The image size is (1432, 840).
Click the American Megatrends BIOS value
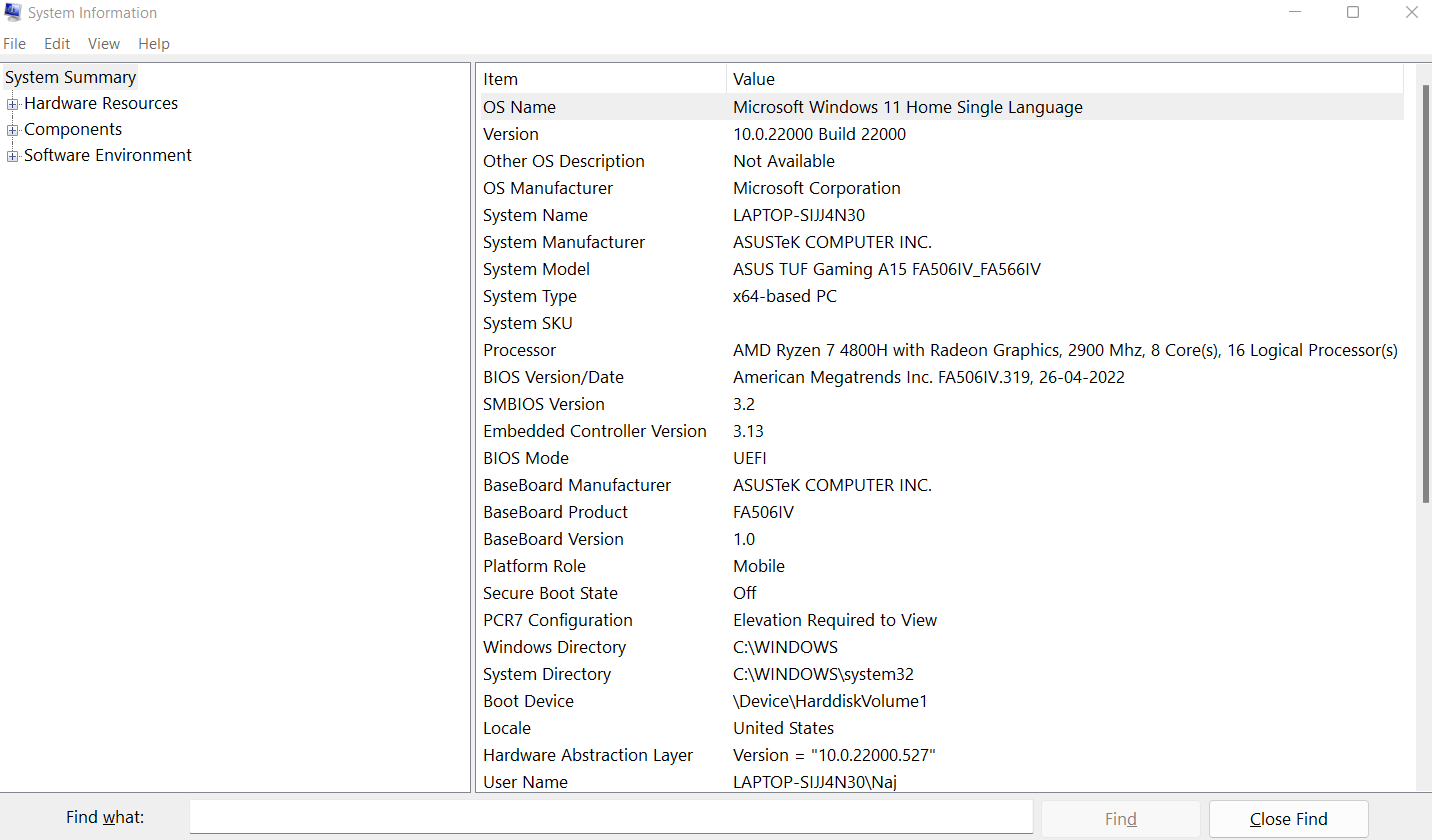pos(929,377)
